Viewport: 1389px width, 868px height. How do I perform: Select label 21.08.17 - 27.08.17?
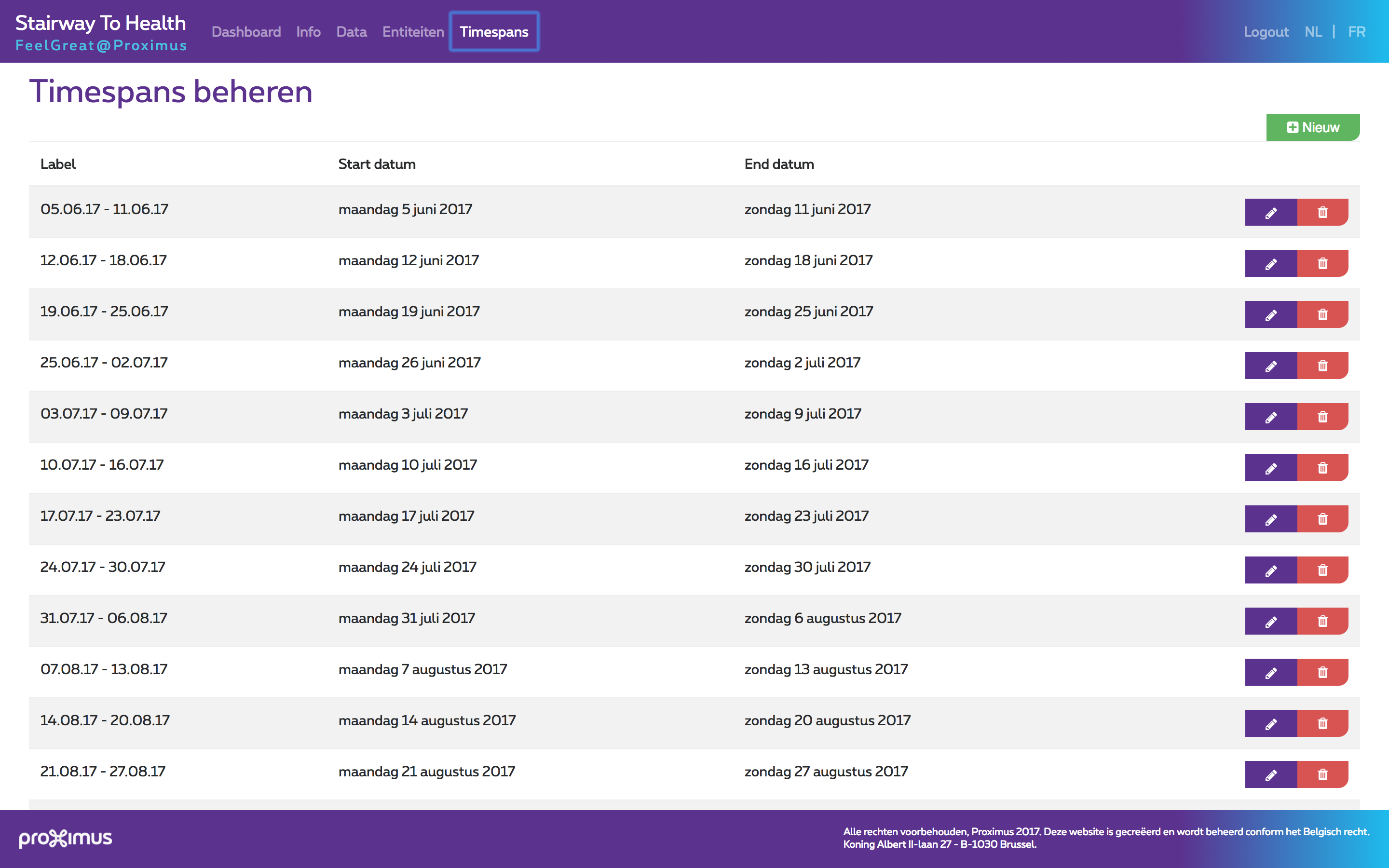pos(103,771)
